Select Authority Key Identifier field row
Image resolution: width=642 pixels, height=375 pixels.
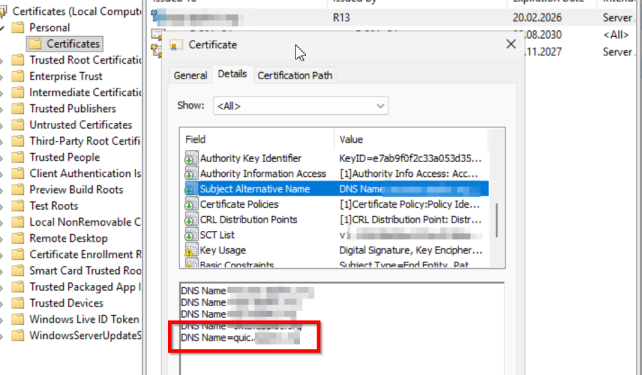click(x=336, y=158)
